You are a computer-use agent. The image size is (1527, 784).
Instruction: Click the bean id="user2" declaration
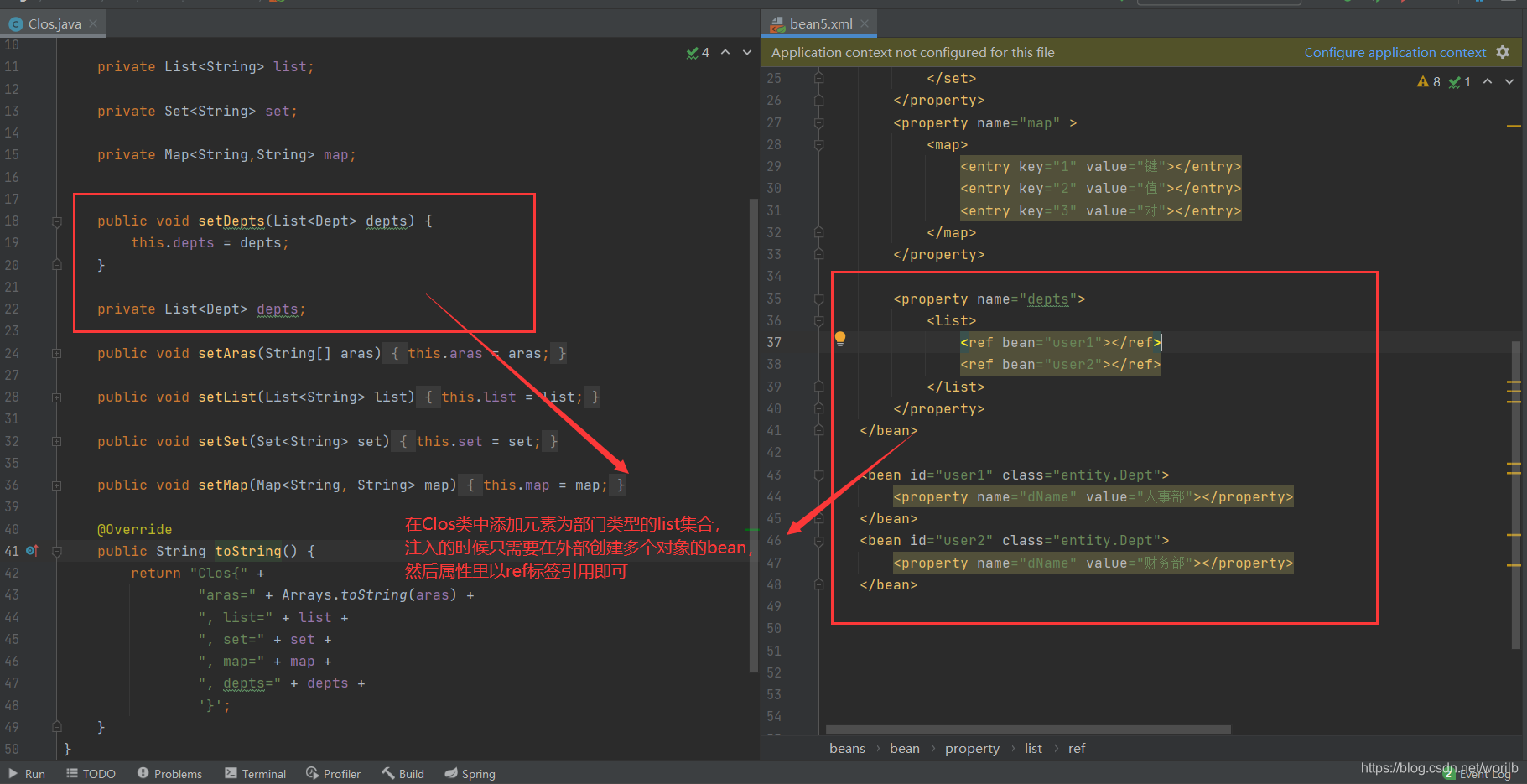pyautogui.click(x=1015, y=541)
